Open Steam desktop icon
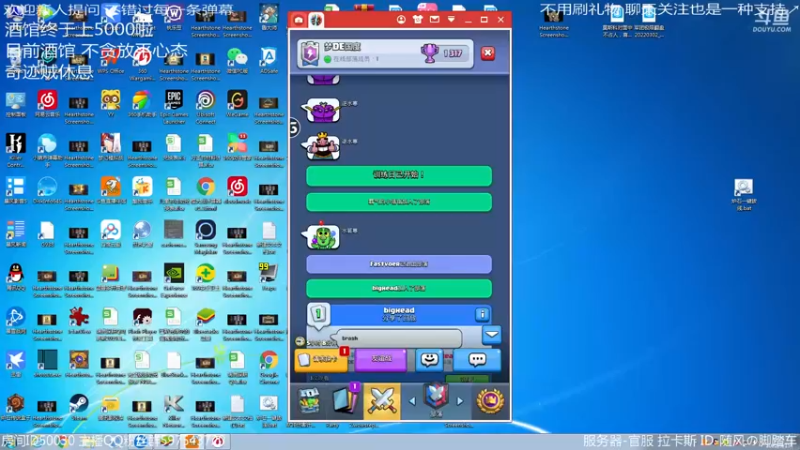This screenshot has height=450, width=800. (79, 407)
